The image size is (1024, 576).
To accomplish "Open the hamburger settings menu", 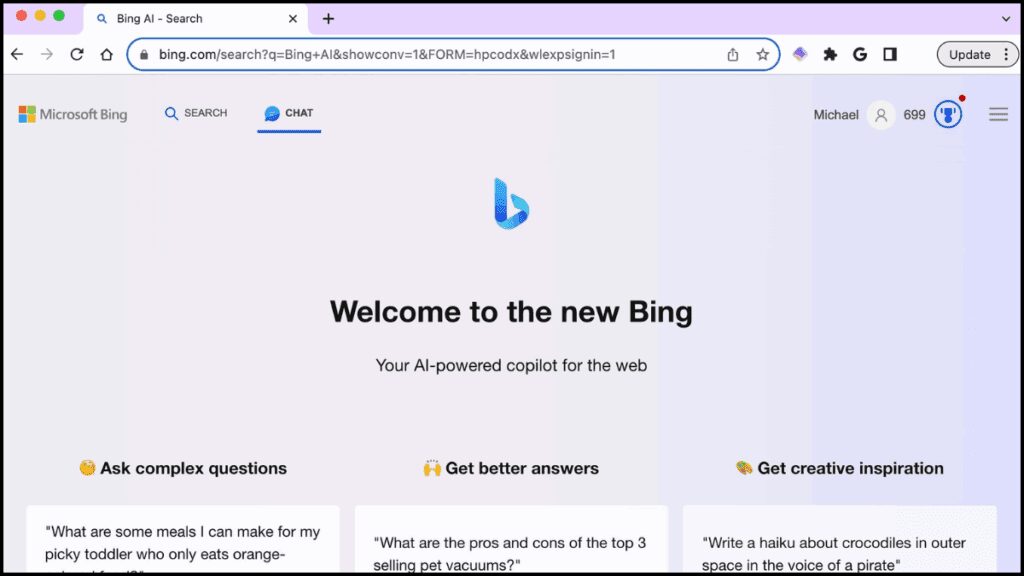I will (998, 114).
